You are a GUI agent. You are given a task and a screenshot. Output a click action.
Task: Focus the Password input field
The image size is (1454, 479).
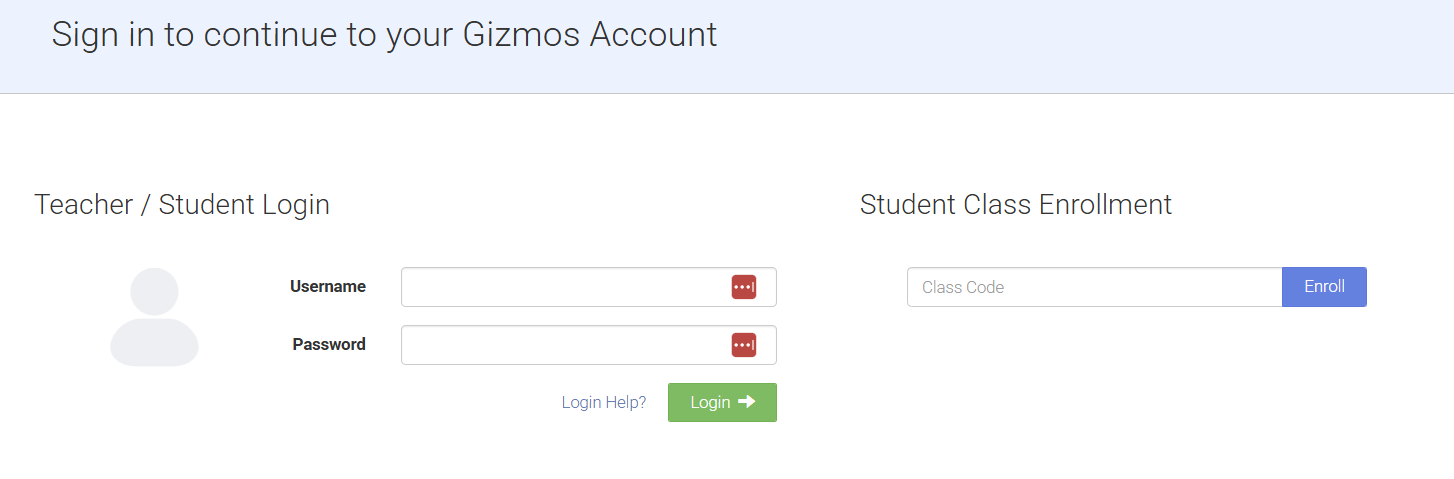point(589,345)
